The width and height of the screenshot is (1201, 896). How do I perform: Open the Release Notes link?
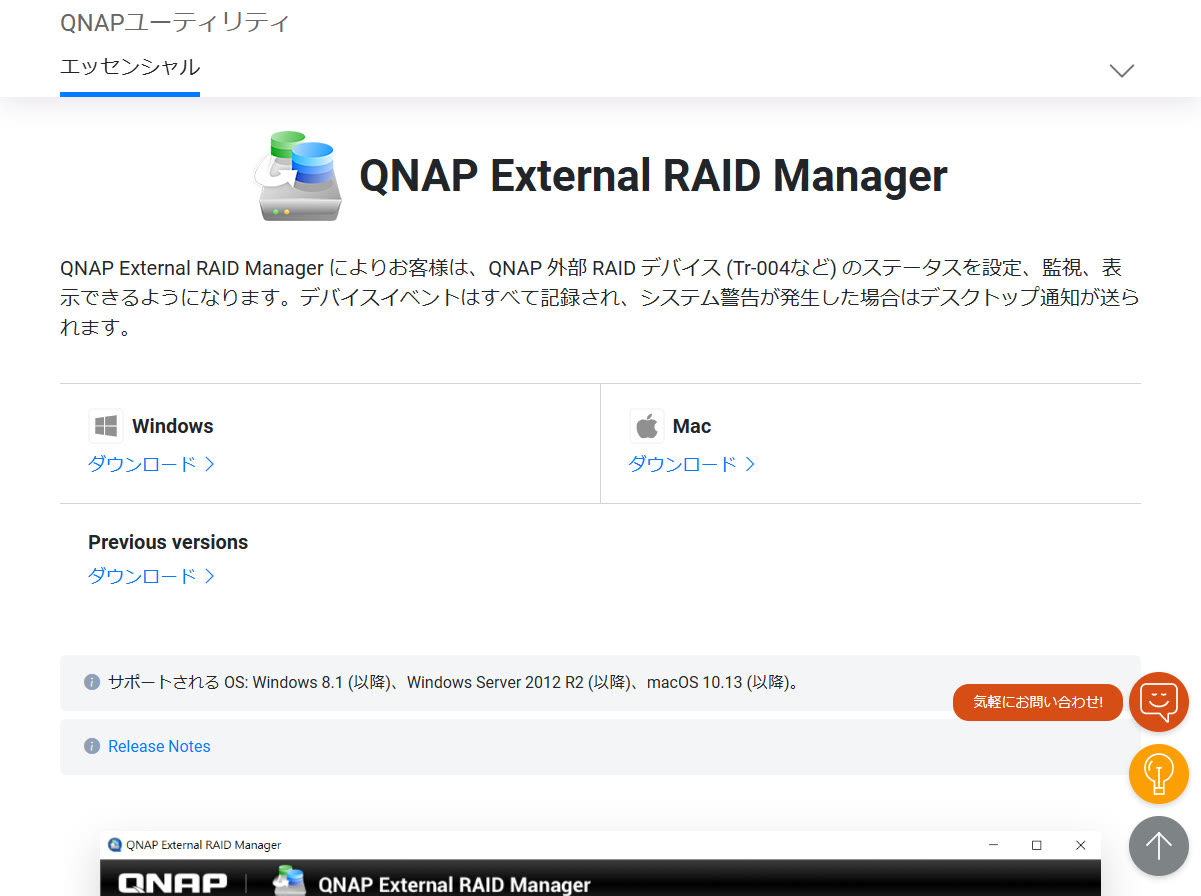click(159, 746)
